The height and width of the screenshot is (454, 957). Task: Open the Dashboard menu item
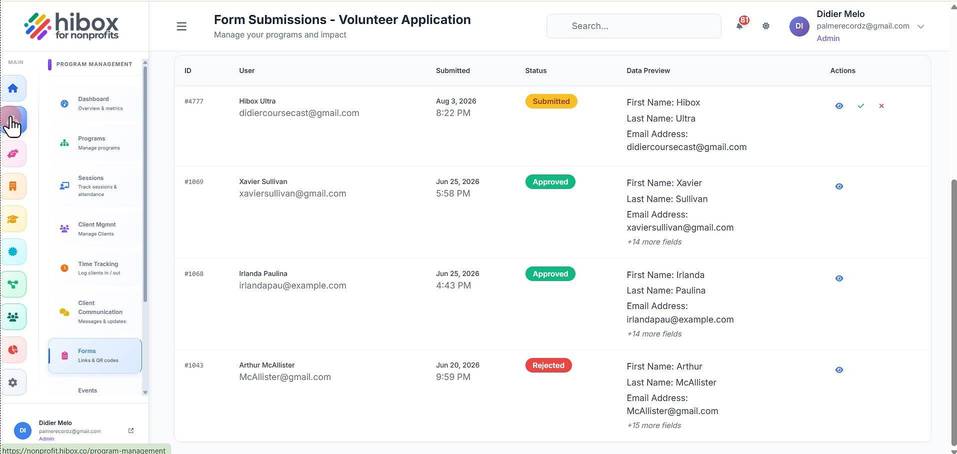(95, 104)
